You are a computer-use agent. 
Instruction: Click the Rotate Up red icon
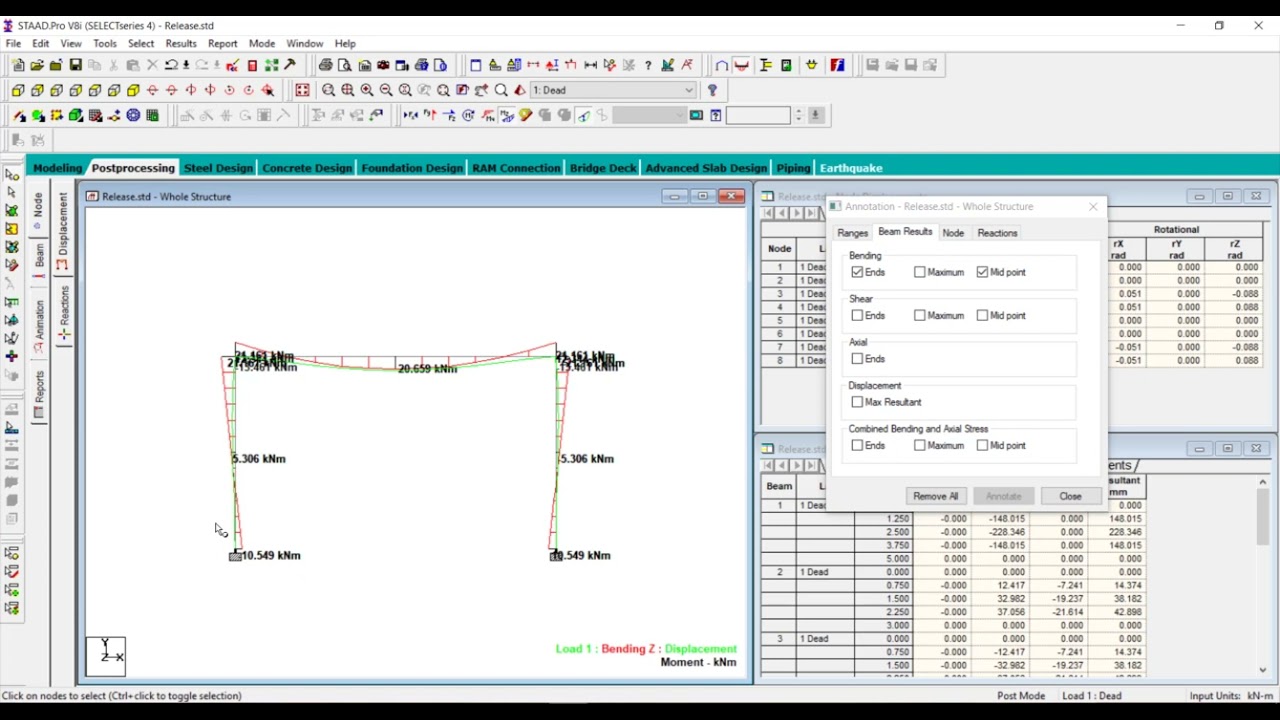[x=152, y=90]
